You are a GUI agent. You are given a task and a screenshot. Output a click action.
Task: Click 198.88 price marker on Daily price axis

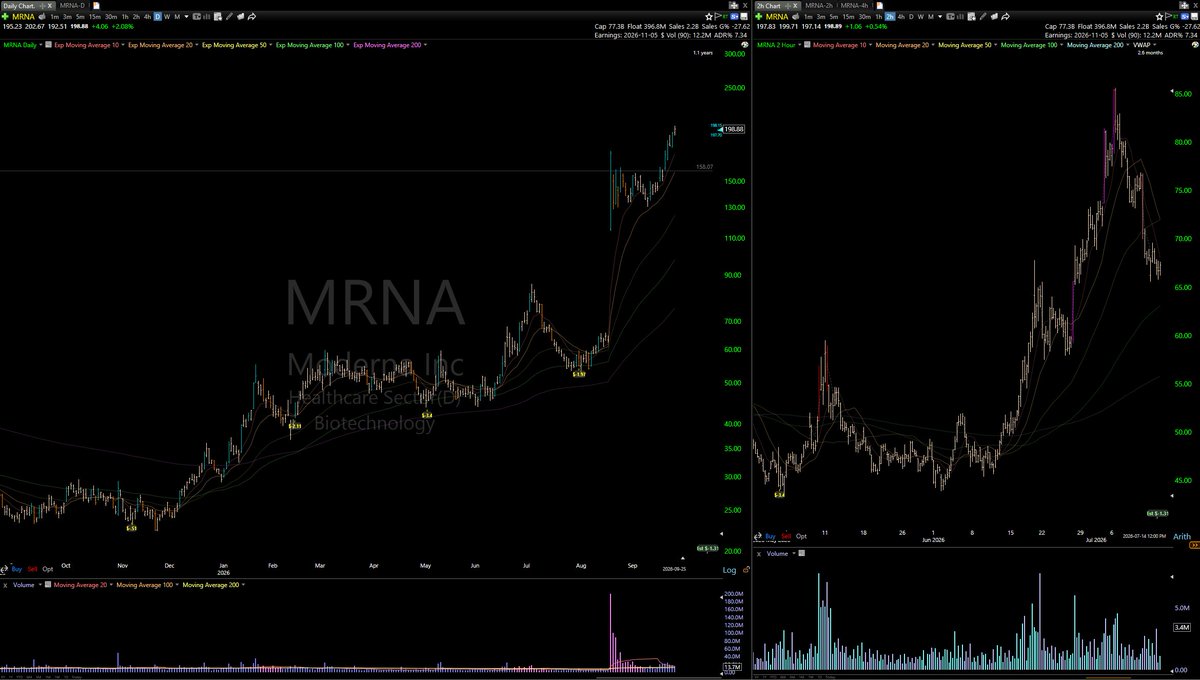734,129
